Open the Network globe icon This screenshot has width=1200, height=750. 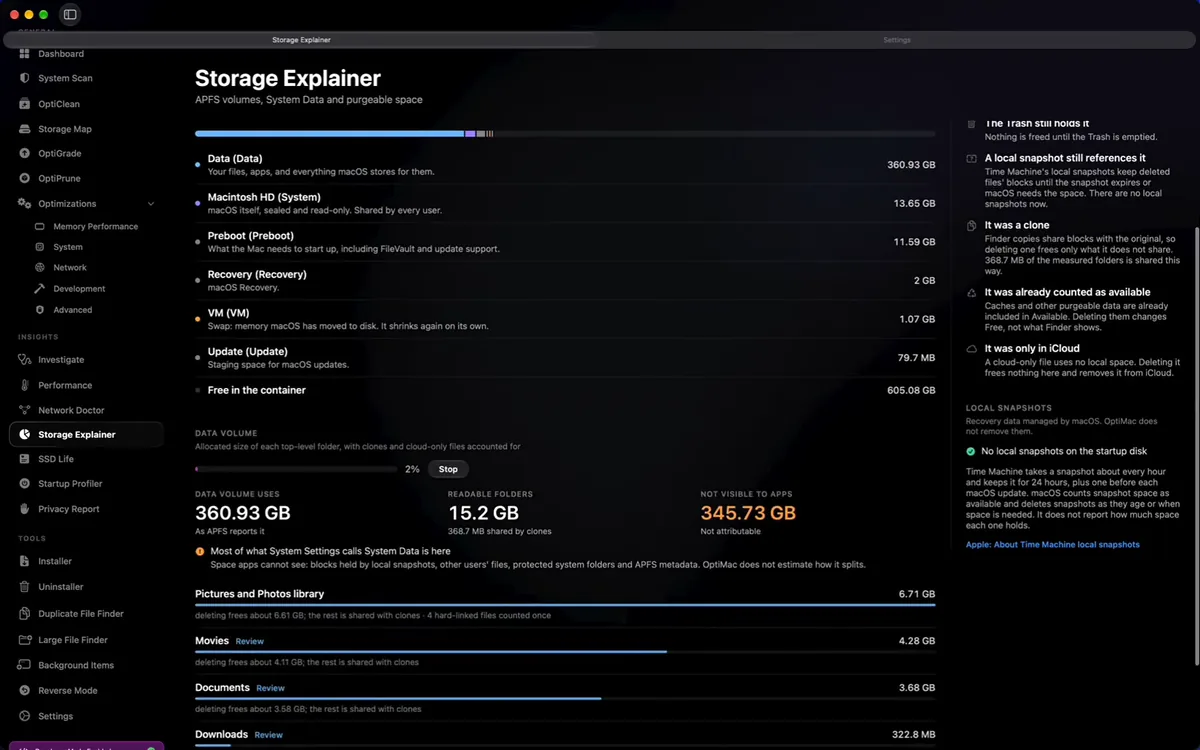(x=40, y=267)
